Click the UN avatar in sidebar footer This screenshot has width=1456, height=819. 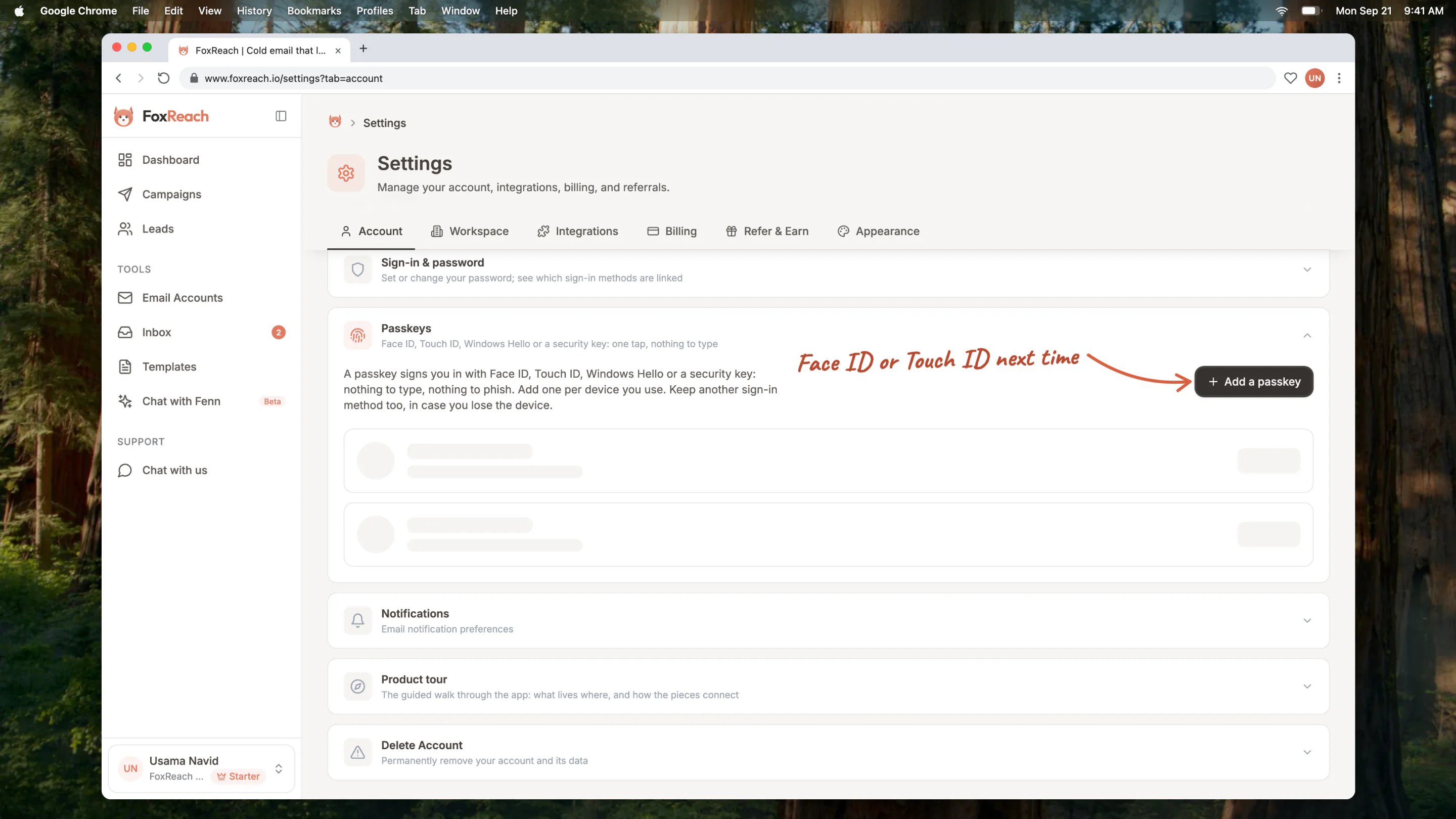coord(130,768)
